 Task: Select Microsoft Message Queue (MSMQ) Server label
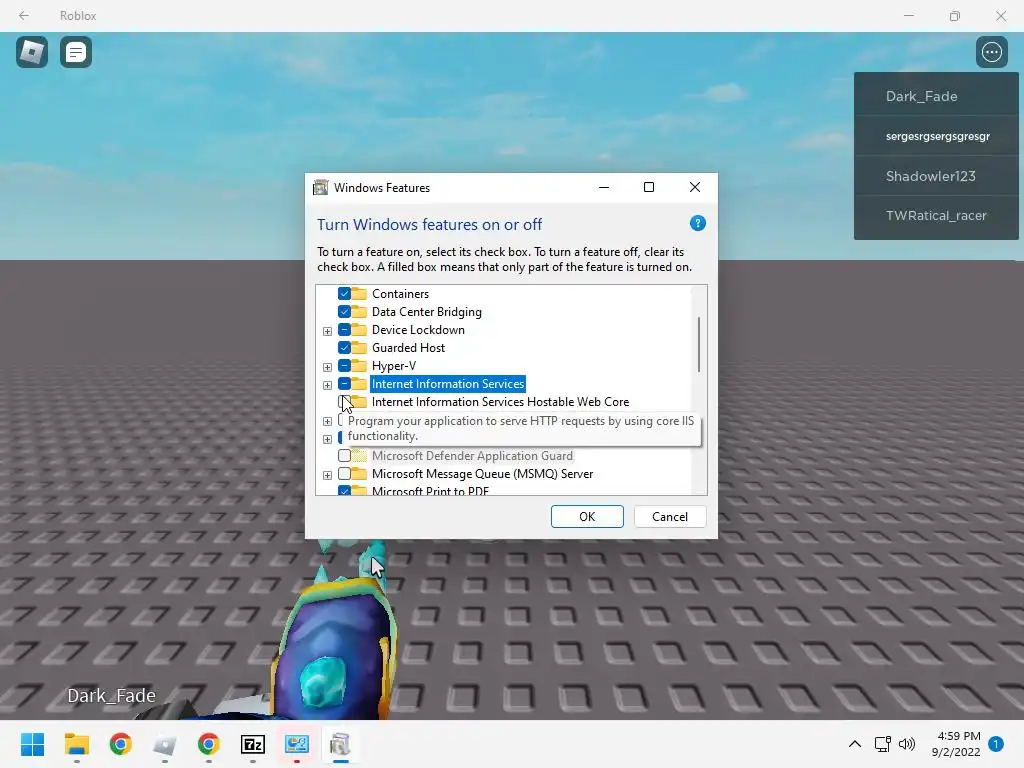point(483,474)
